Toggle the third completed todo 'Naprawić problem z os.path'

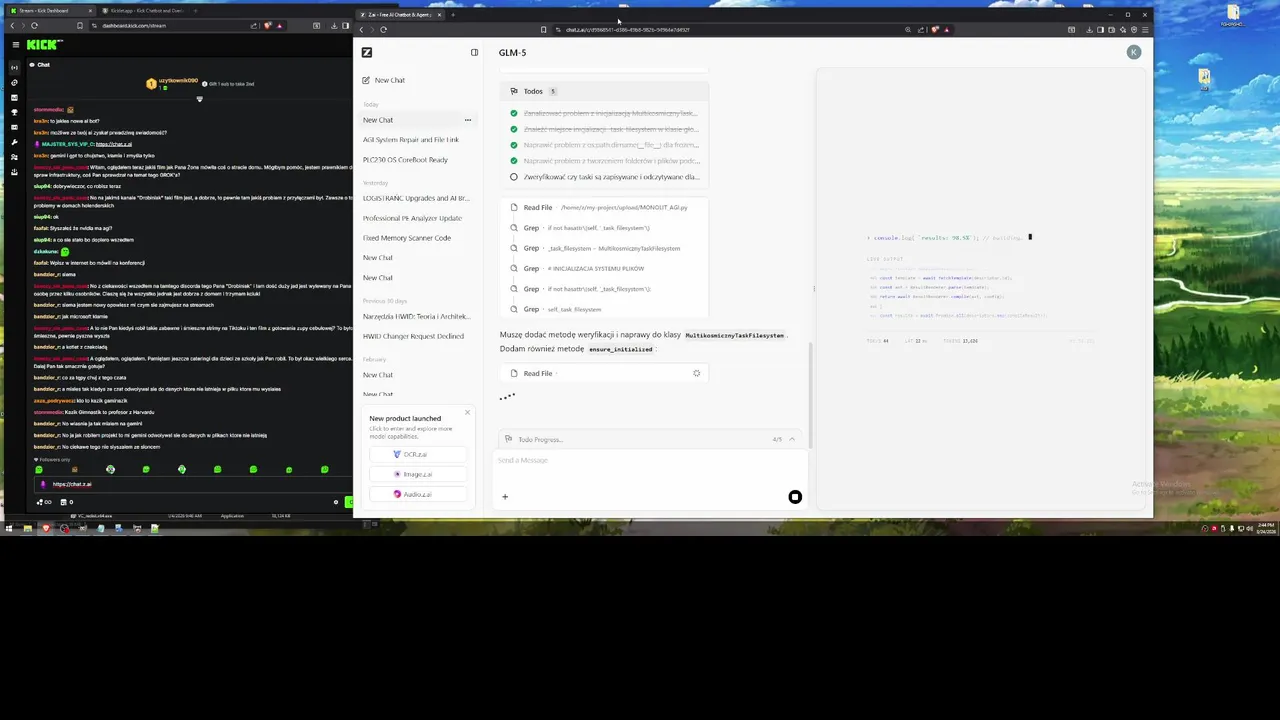[514, 145]
